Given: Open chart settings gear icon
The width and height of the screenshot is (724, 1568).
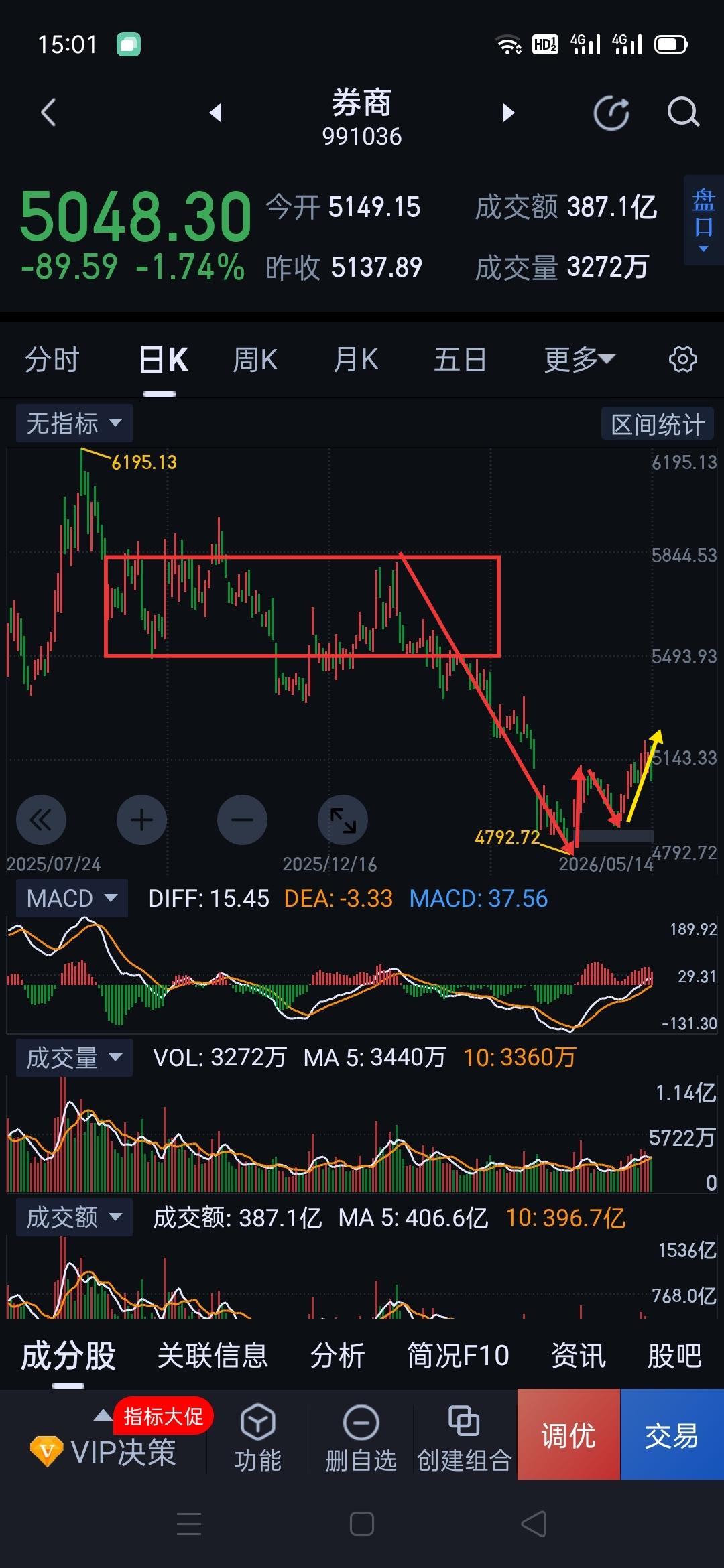Looking at the screenshot, I should pyautogui.click(x=682, y=359).
